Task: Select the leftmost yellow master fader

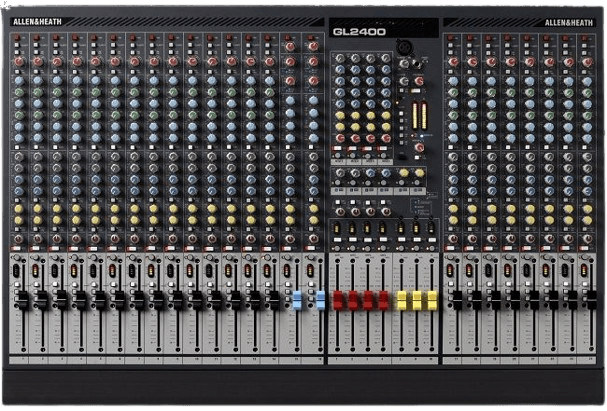Action: (402, 298)
